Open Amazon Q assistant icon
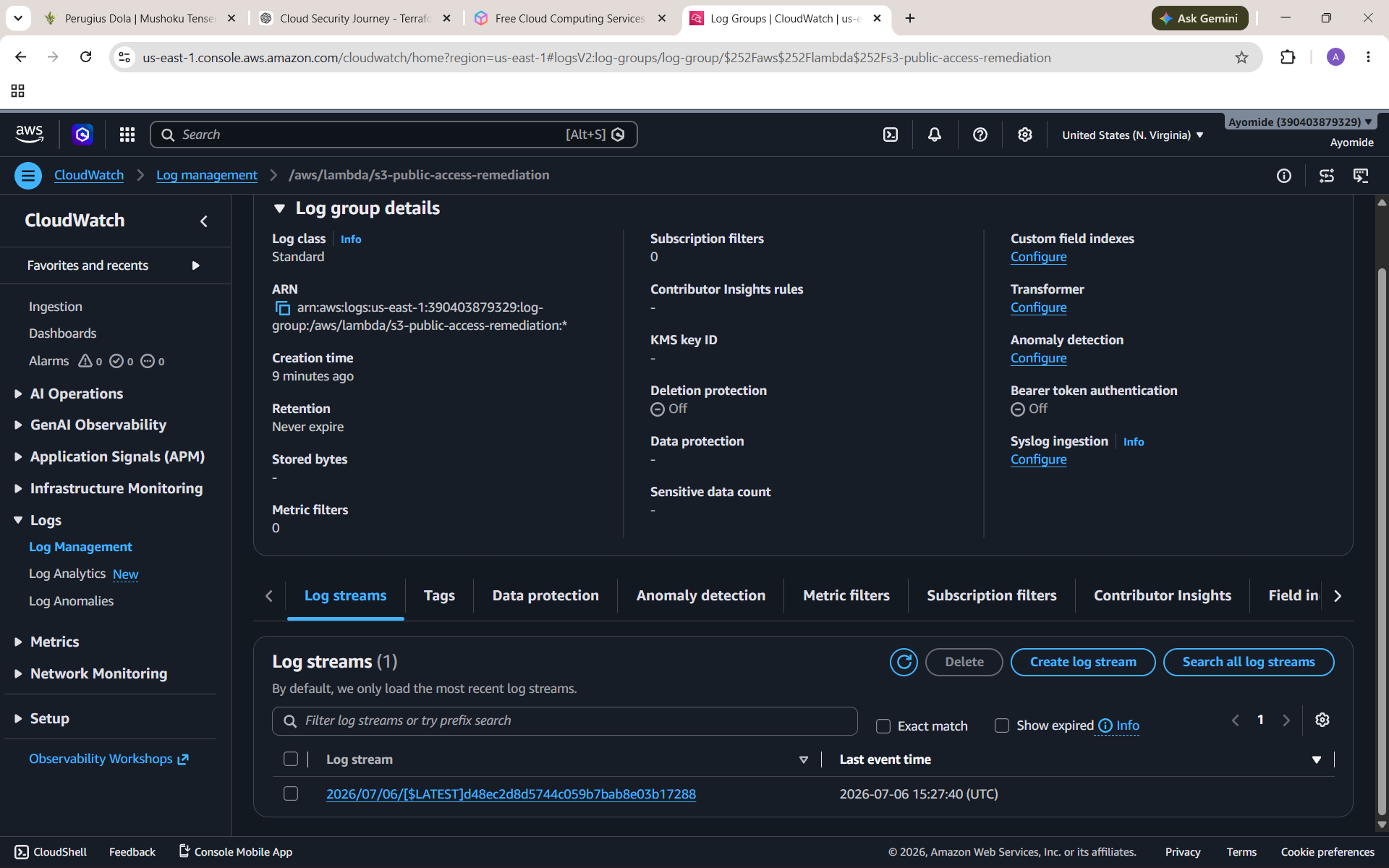Image resolution: width=1389 pixels, height=868 pixels. (x=82, y=135)
